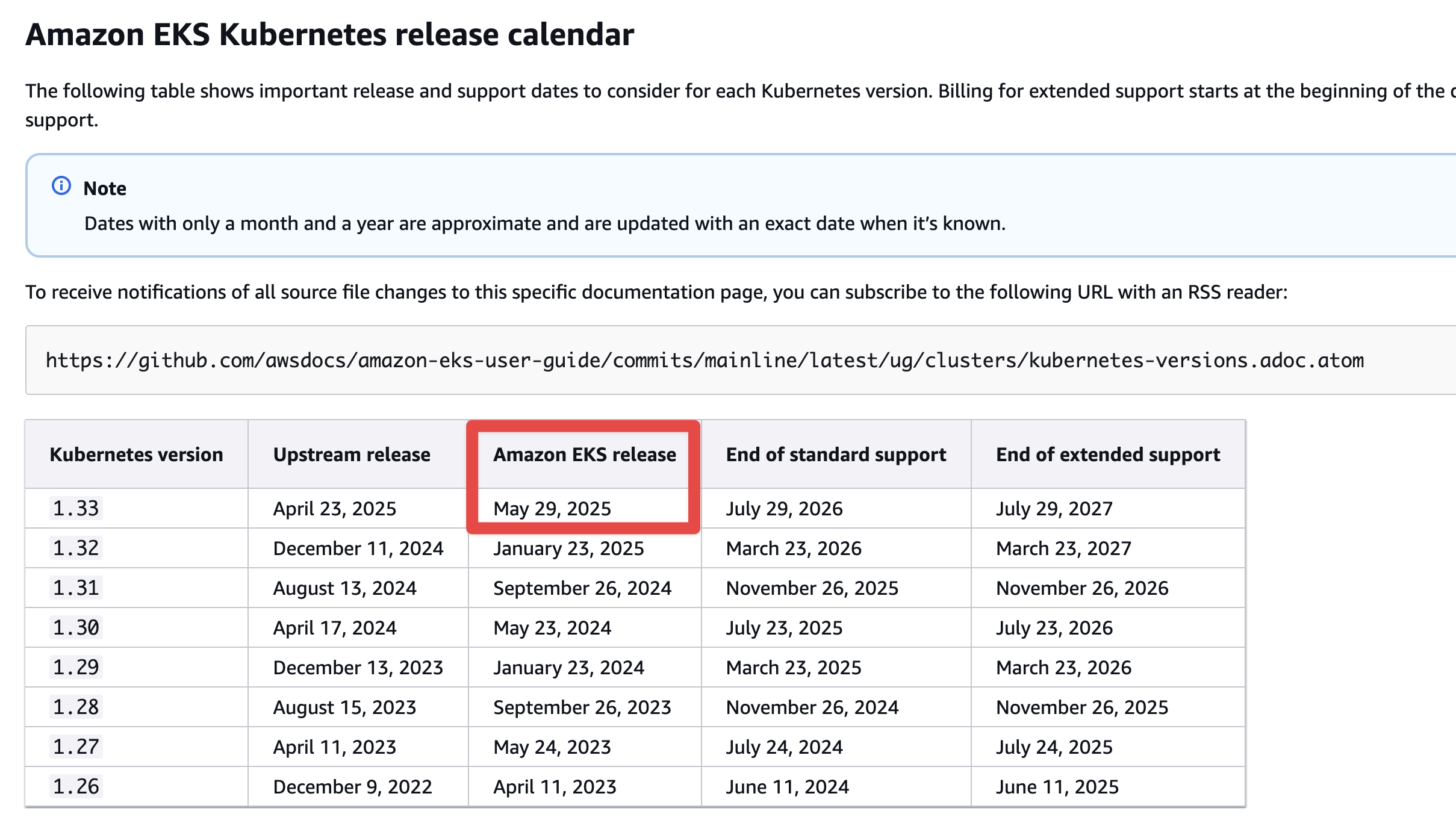
Task: Click version 1.28 in the table
Action: point(76,707)
